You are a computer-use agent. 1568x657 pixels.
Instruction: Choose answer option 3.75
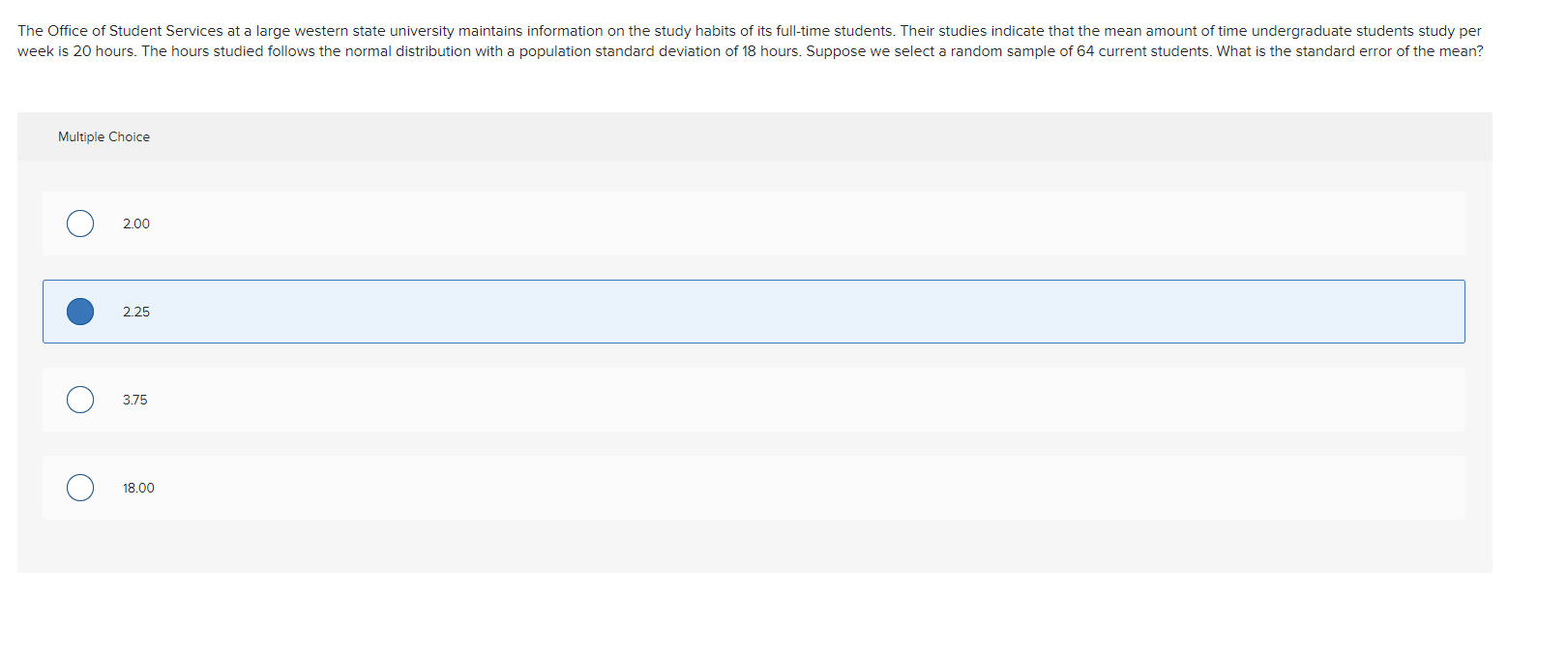click(387, 400)
